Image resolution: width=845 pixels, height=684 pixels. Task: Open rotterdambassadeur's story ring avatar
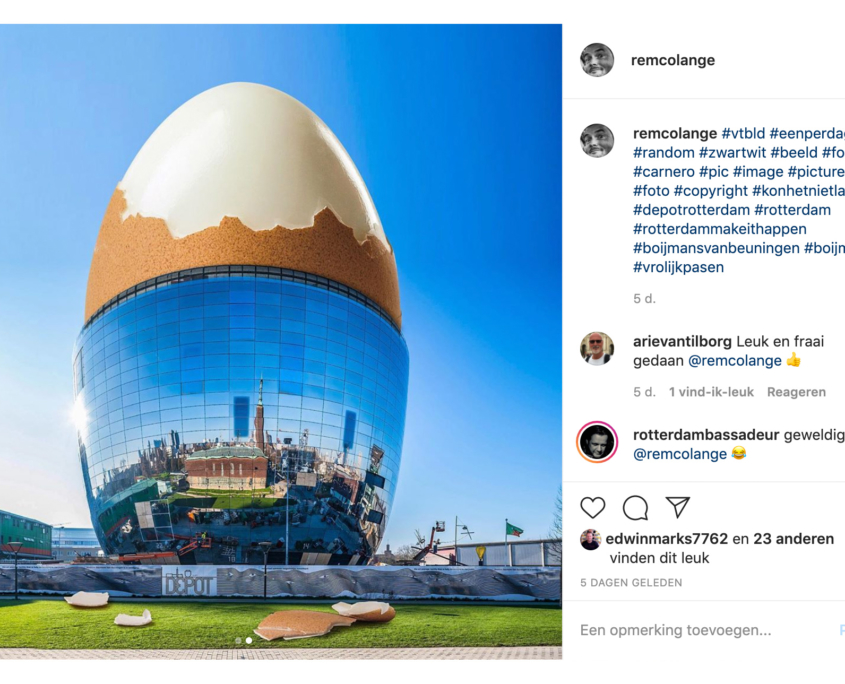point(597,442)
